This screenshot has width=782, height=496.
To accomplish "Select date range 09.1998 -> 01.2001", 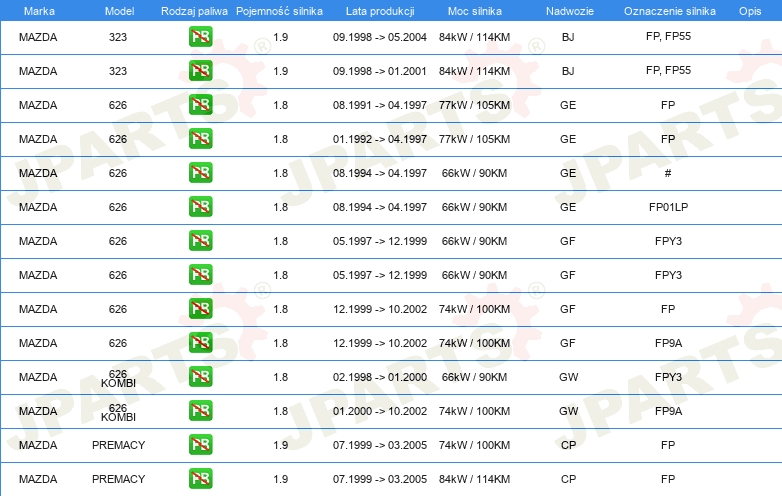I will (x=380, y=71).
